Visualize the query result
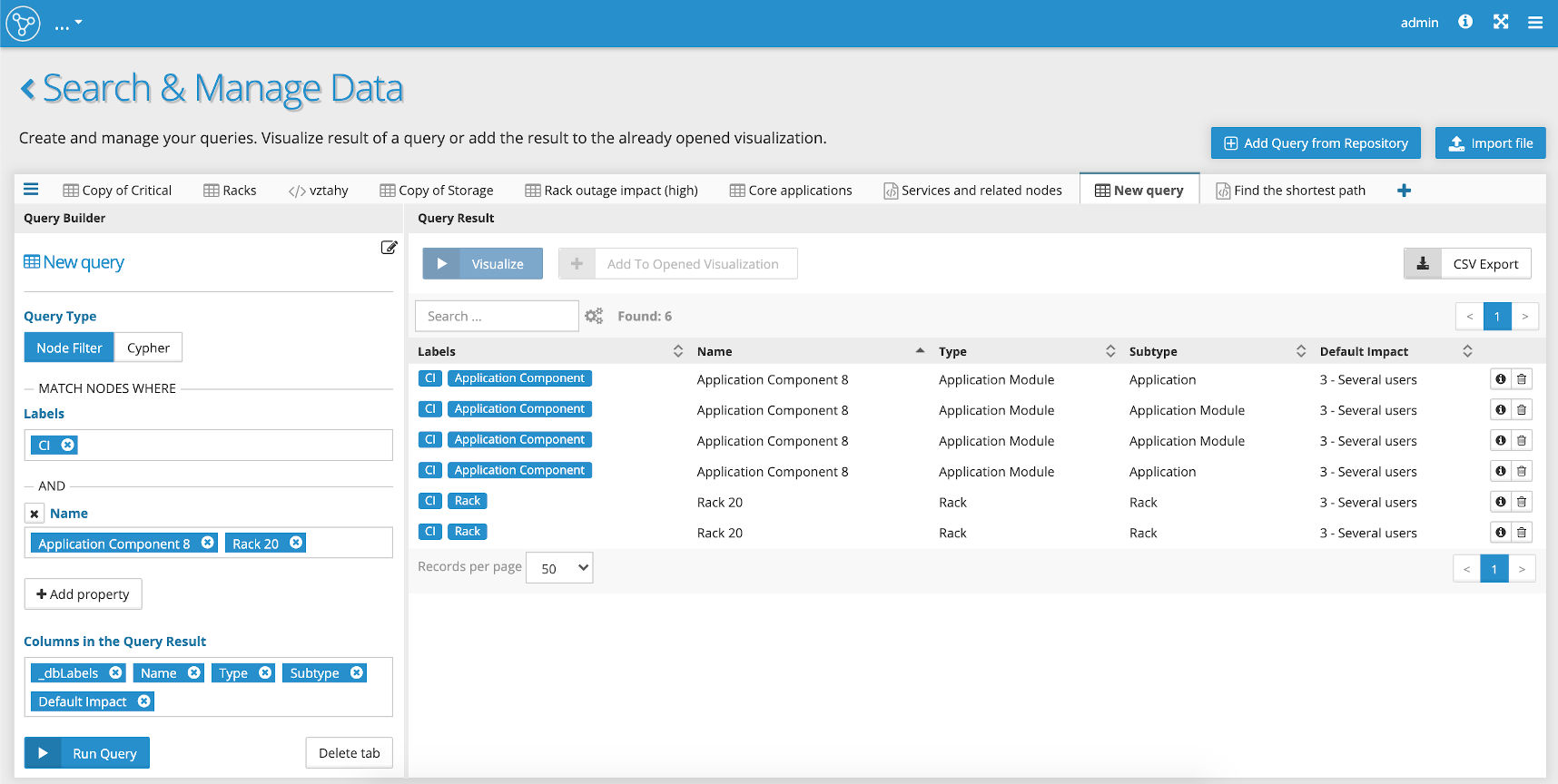 pos(482,264)
